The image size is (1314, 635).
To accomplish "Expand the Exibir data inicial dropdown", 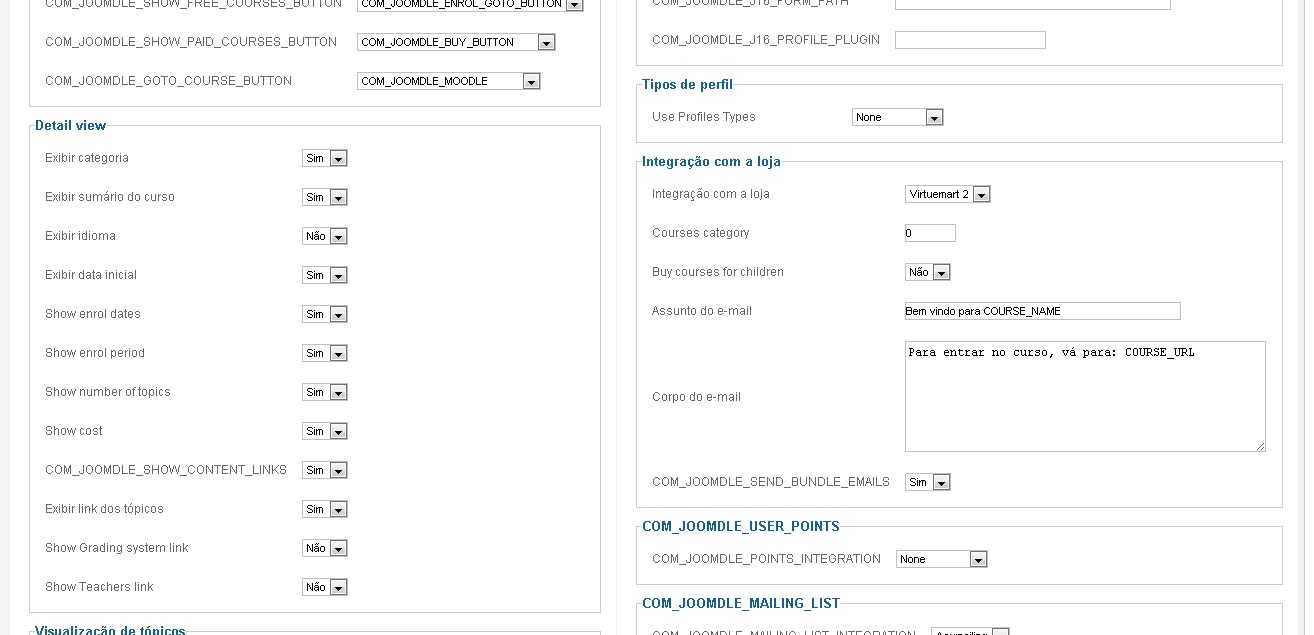I will click(x=324, y=275).
